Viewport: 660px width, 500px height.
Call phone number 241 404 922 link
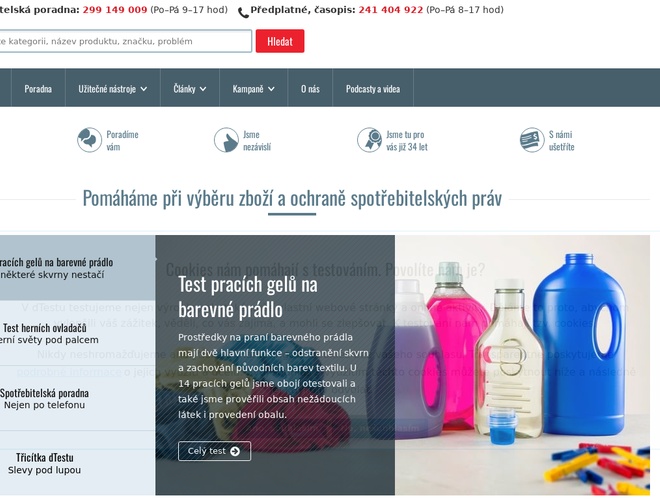[391, 10]
